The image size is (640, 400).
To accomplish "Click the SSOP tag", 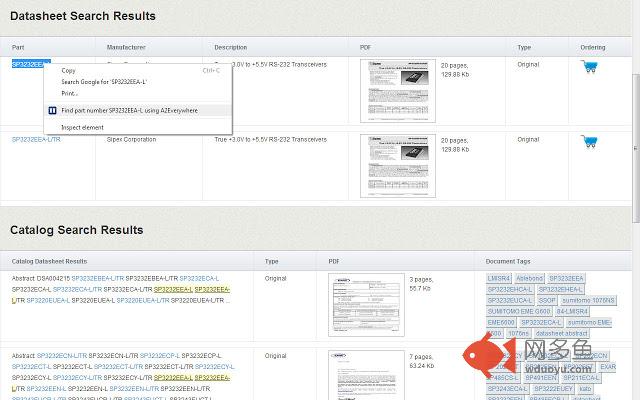I will 547,300.
